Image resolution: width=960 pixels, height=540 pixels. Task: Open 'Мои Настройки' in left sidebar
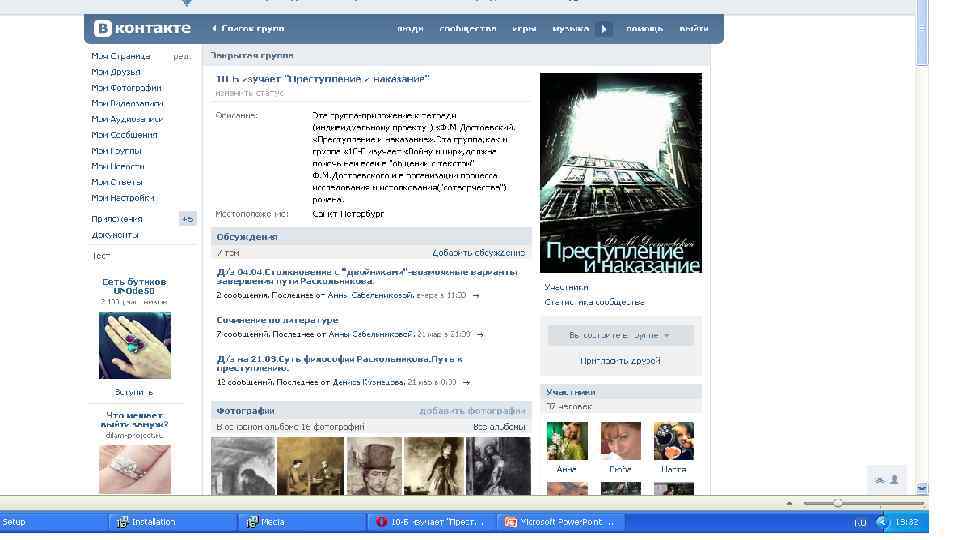[122, 198]
